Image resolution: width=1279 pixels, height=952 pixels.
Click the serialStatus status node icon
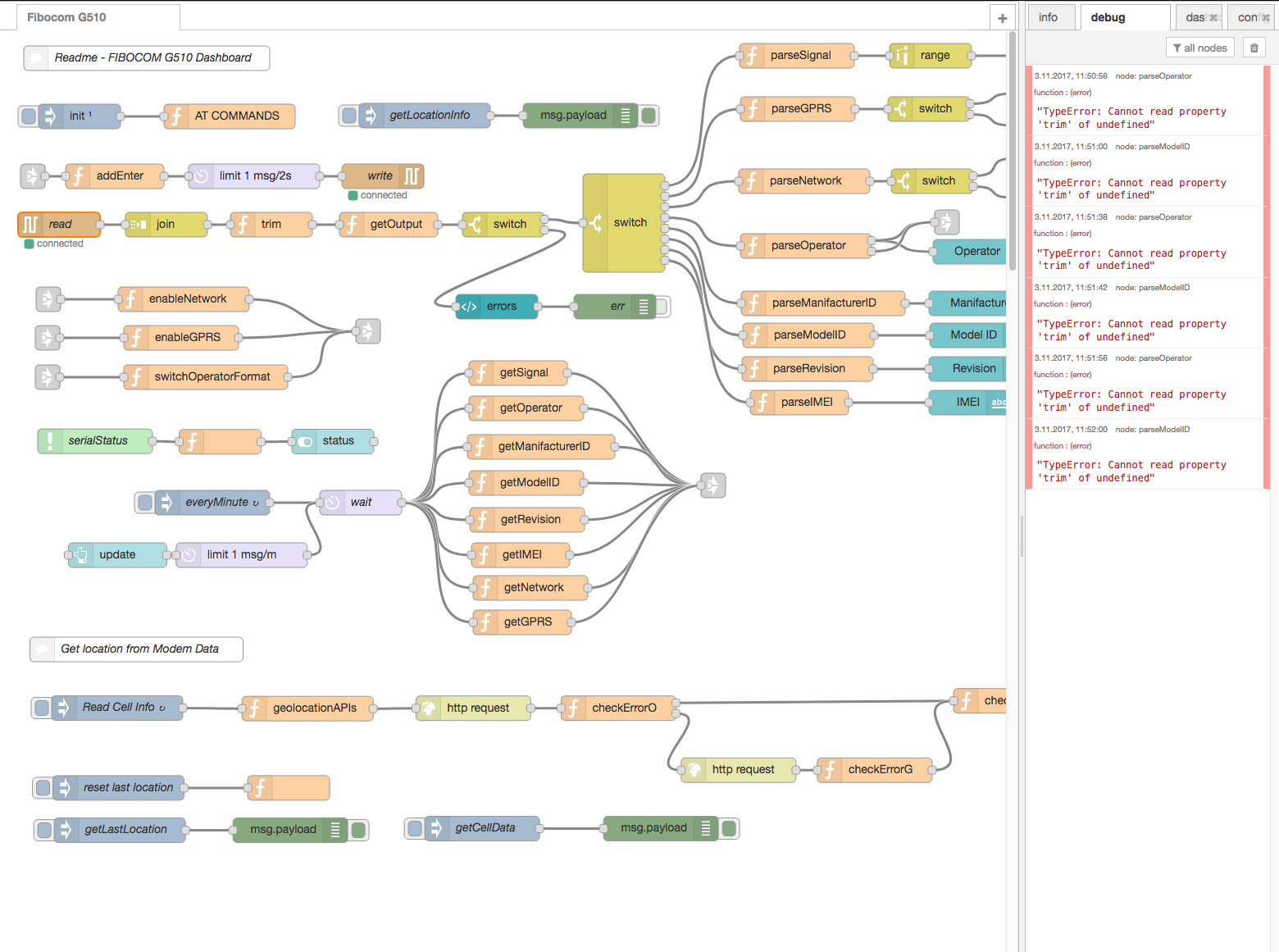point(50,441)
